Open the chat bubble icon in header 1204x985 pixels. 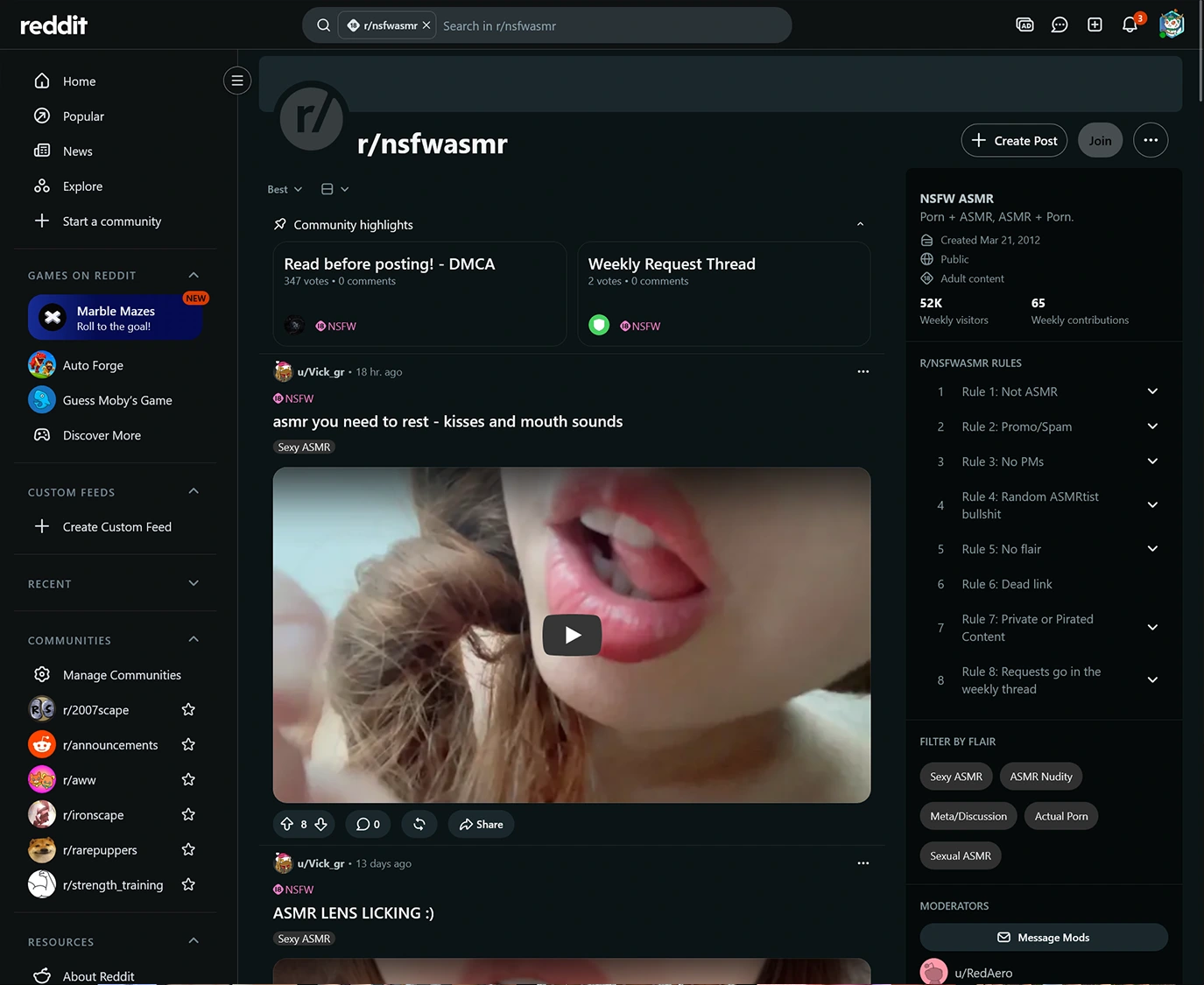pyautogui.click(x=1060, y=25)
